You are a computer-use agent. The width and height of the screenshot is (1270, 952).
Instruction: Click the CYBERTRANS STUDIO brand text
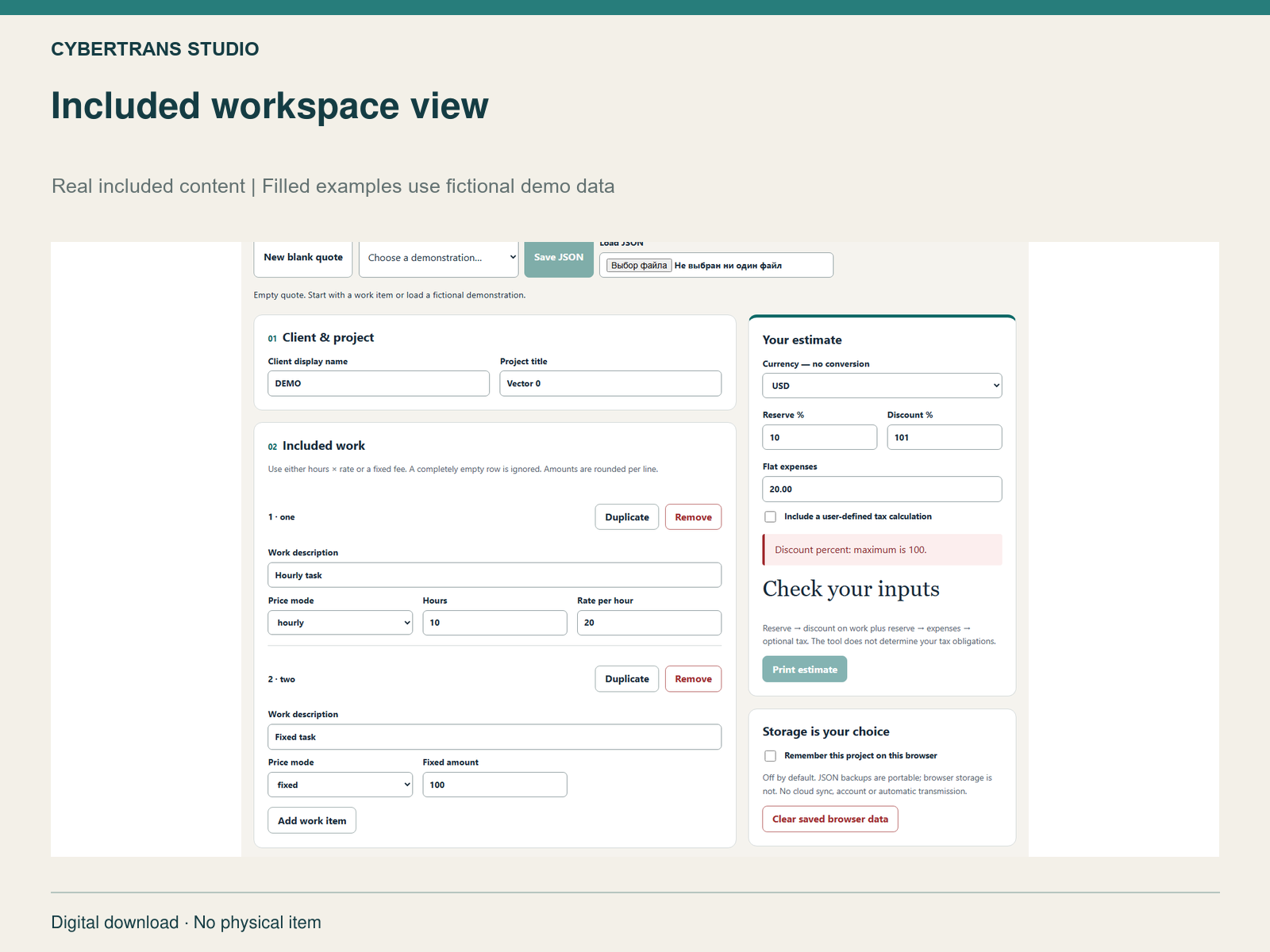pos(155,49)
